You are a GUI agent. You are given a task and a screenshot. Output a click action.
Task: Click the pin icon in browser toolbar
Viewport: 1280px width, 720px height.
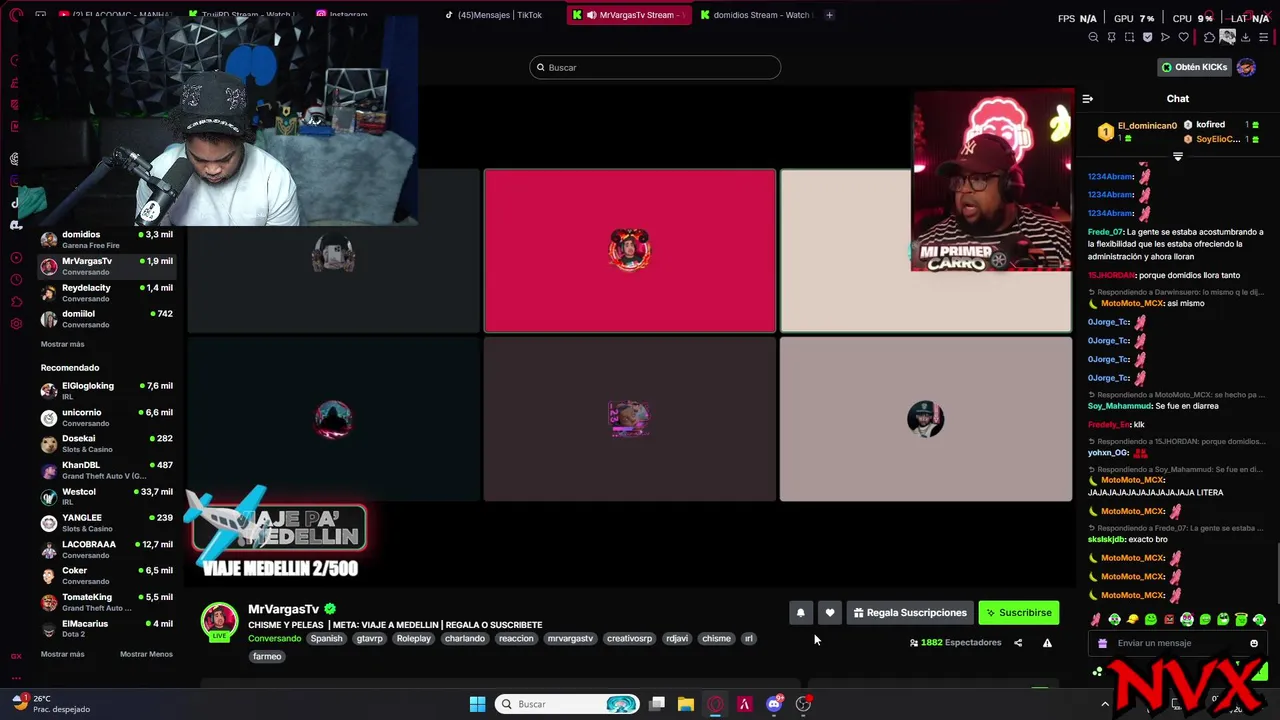1111,37
